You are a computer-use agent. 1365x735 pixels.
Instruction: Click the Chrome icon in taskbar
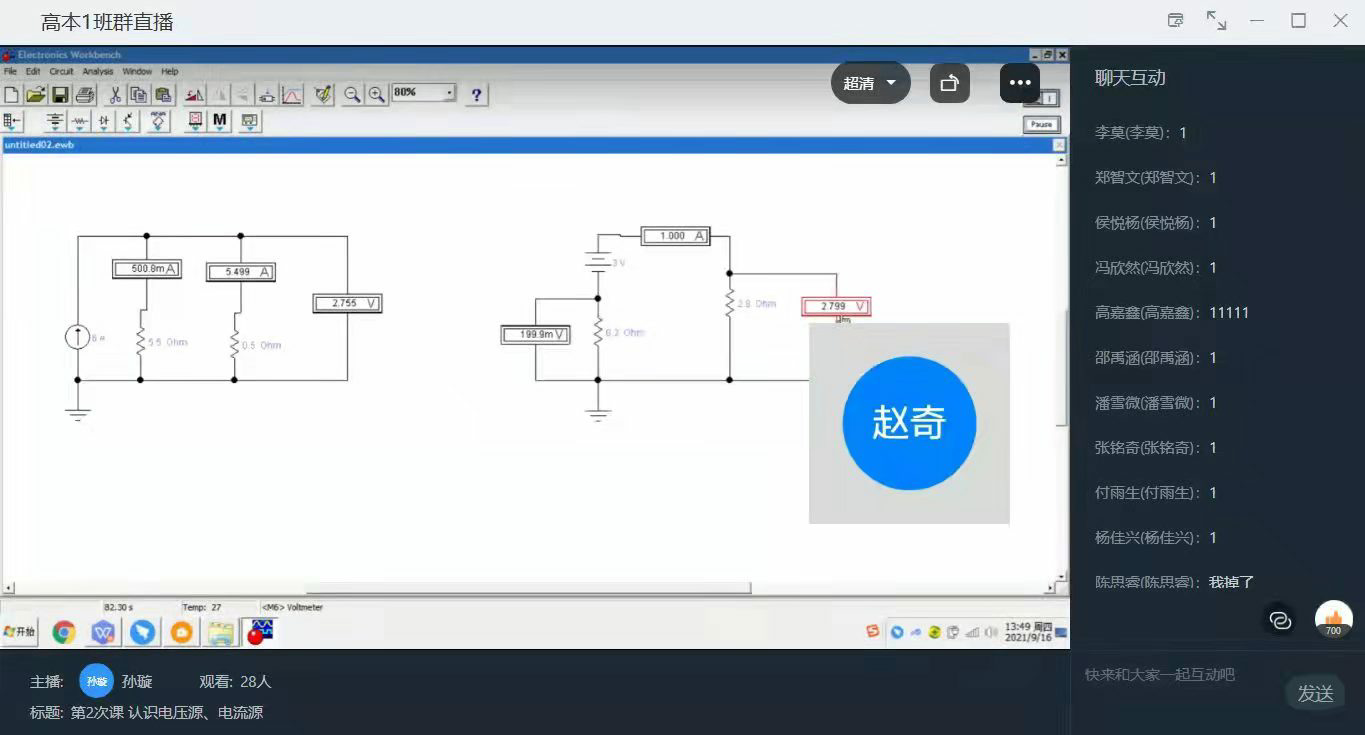(x=64, y=632)
